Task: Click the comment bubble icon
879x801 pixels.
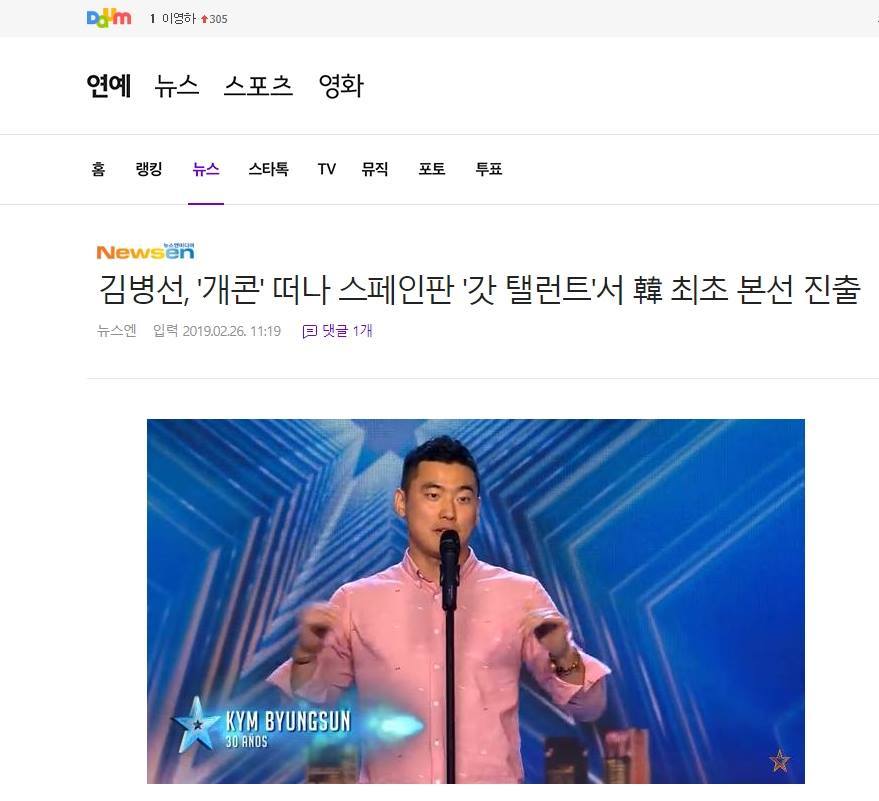Action: [309, 332]
